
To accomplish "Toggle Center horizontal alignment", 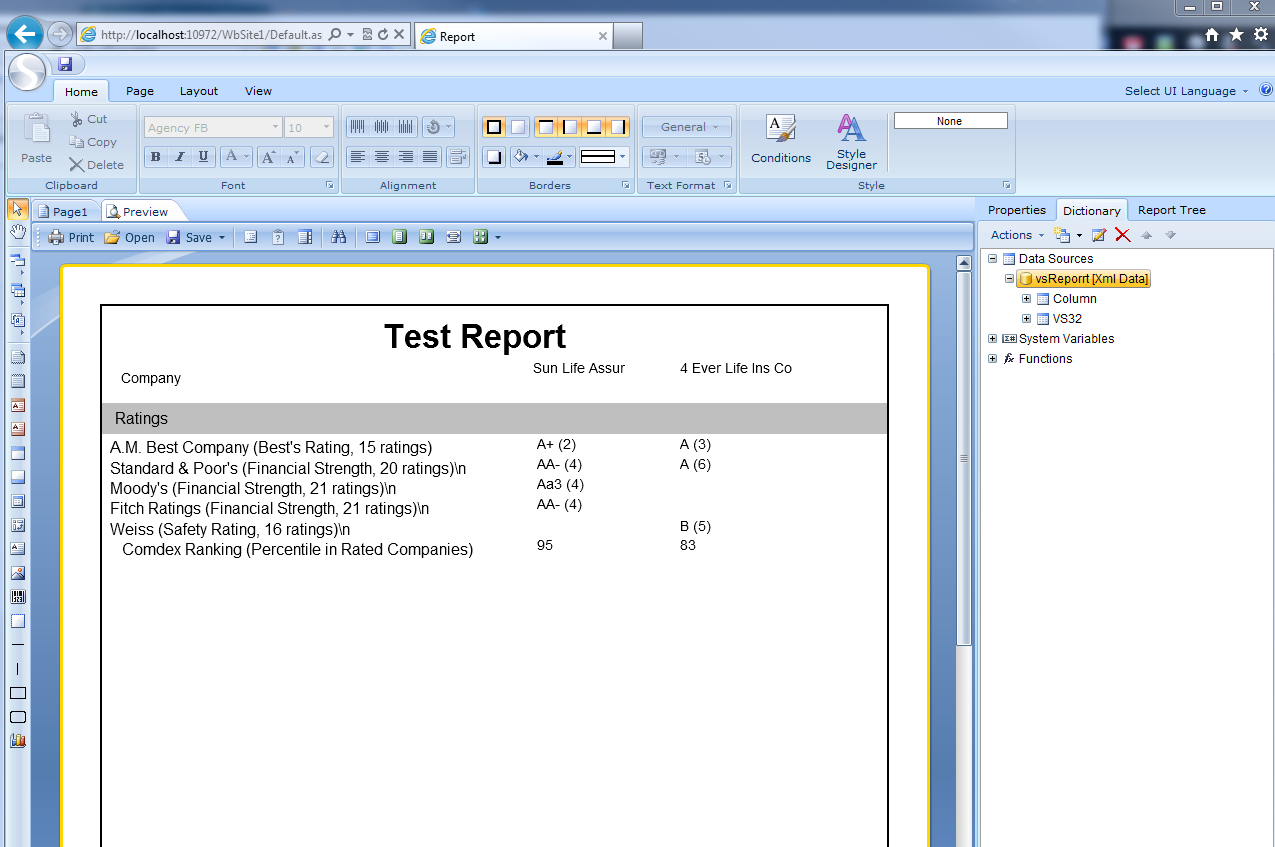I will 381,156.
